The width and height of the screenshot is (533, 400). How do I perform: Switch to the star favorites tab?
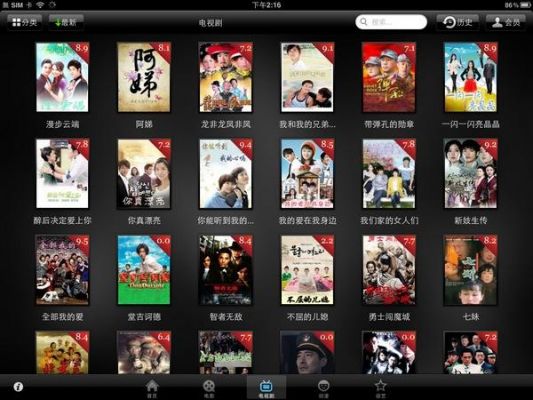tap(380, 388)
